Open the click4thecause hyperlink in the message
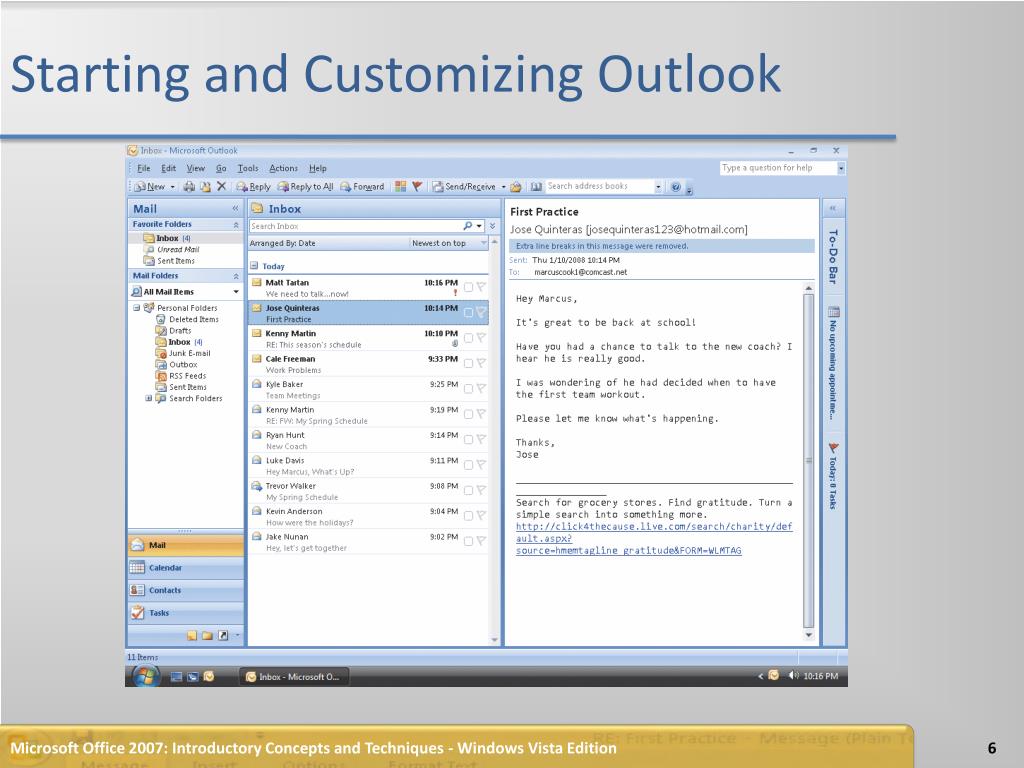Image resolution: width=1024 pixels, height=768 pixels. tap(654, 538)
